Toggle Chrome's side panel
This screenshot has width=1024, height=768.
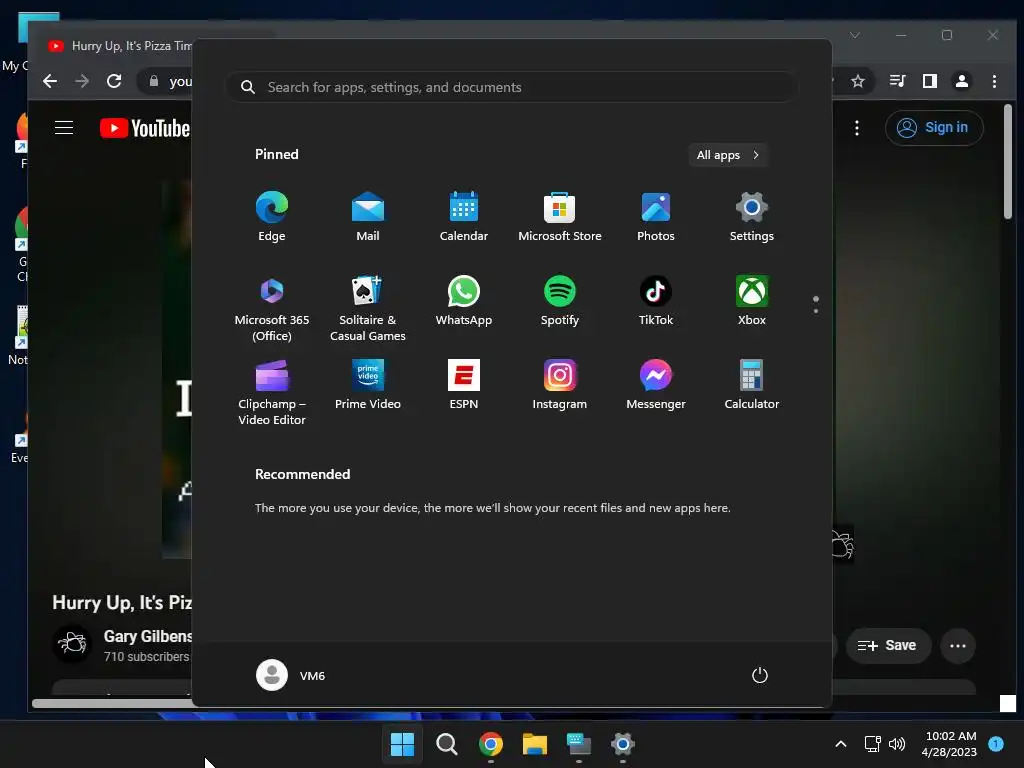click(x=930, y=81)
